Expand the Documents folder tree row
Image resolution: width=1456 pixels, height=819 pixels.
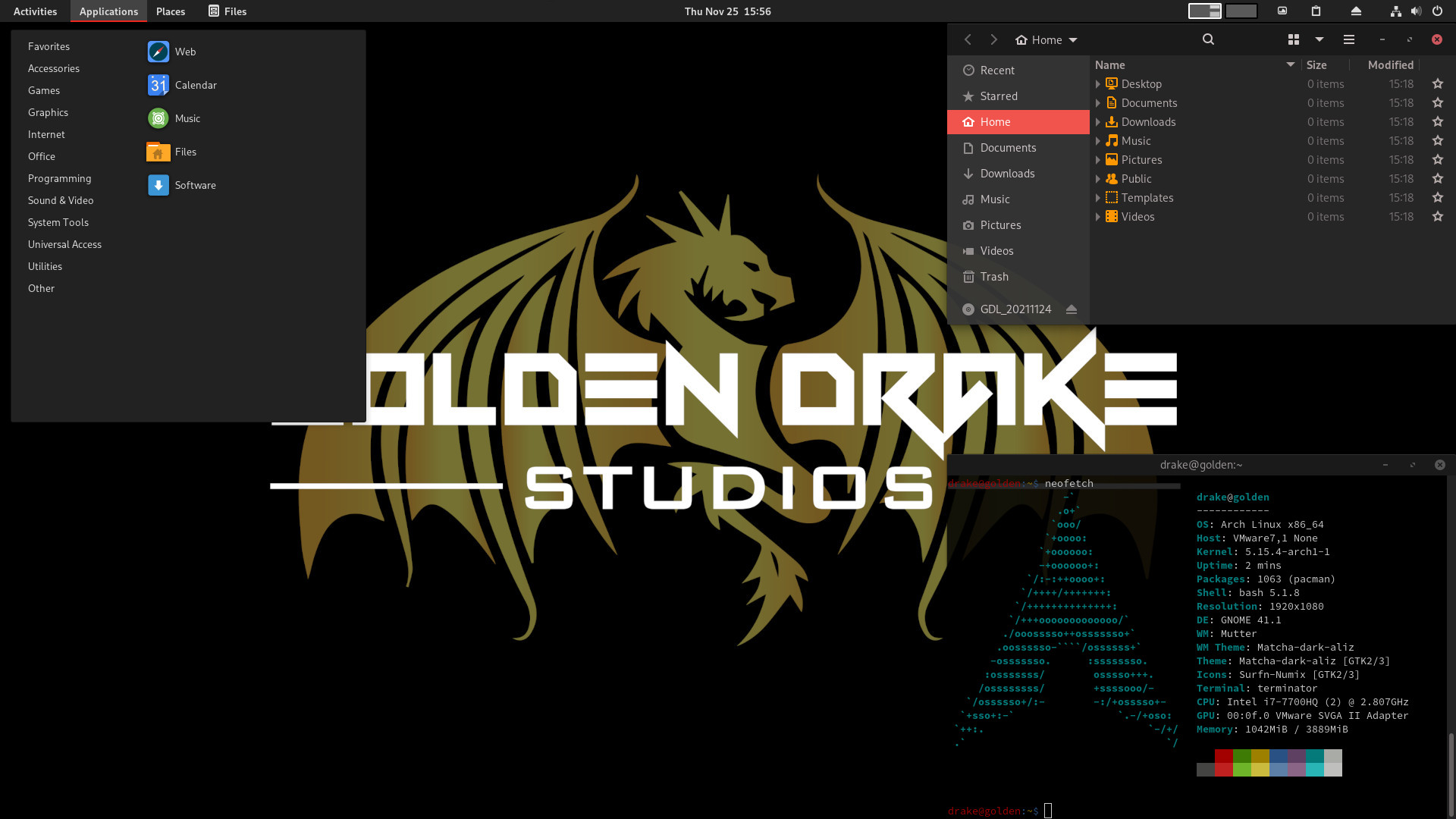(1097, 103)
